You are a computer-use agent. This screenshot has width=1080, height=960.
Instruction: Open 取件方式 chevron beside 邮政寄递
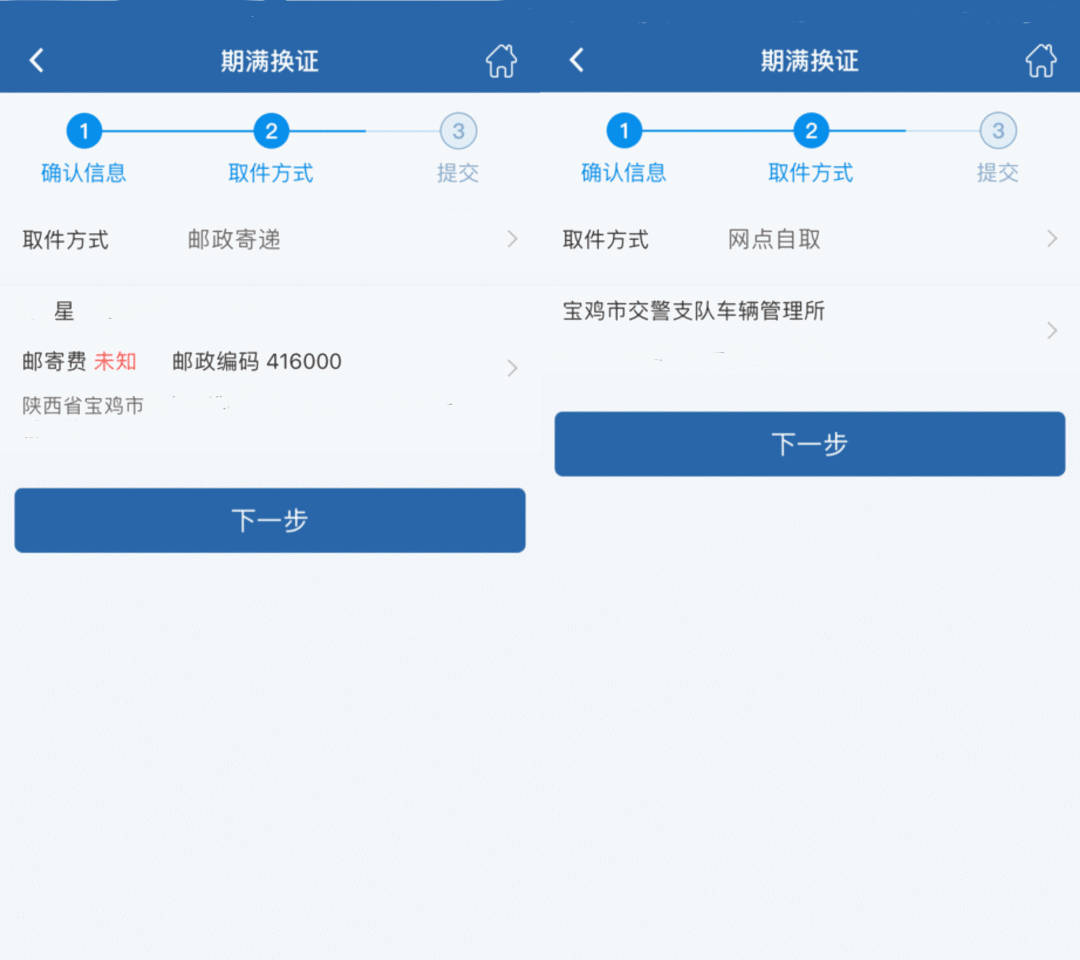512,239
